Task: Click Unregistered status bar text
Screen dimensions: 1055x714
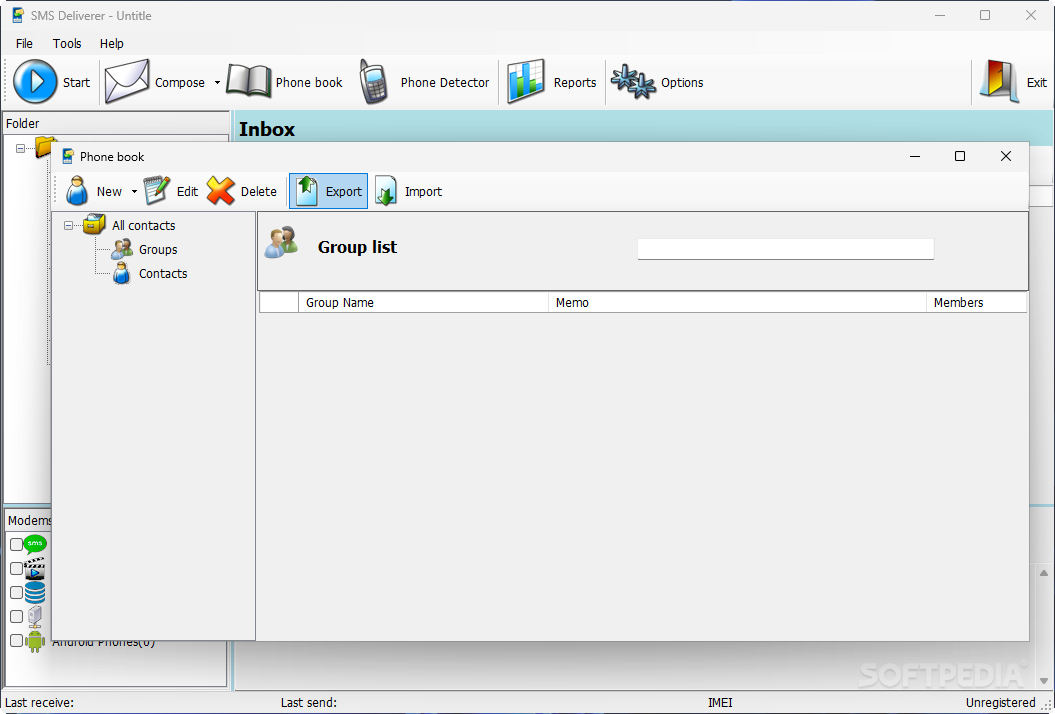Action: (x=1001, y=703)
